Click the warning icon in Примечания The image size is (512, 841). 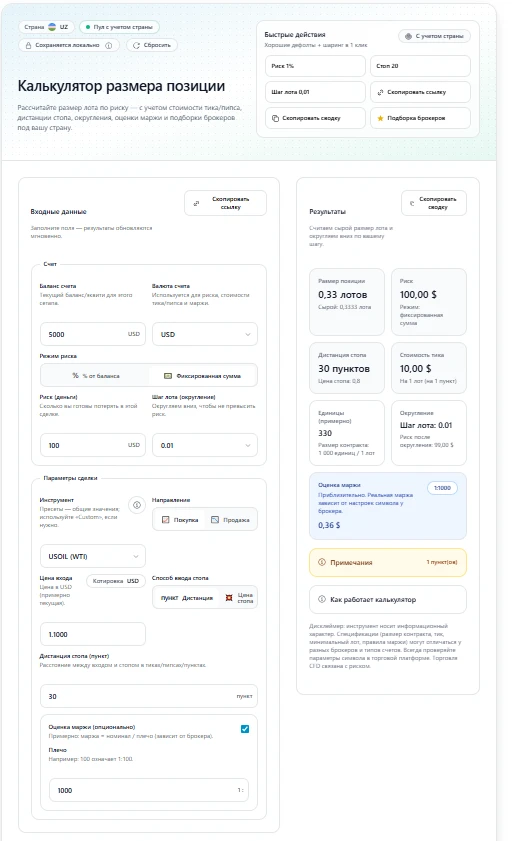[x=322, y=562]
